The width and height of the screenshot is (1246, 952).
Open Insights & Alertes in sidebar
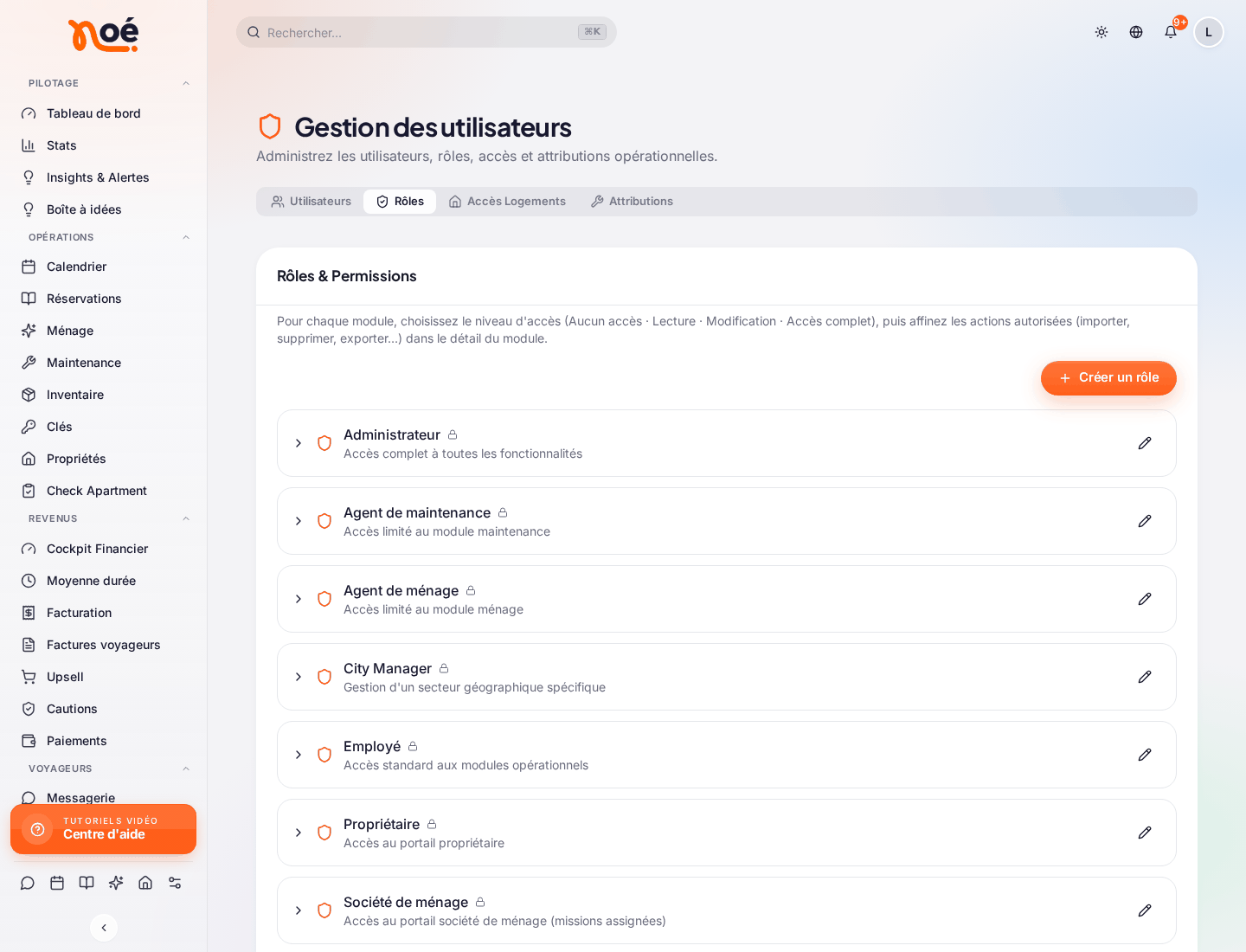tap(104, 177)
